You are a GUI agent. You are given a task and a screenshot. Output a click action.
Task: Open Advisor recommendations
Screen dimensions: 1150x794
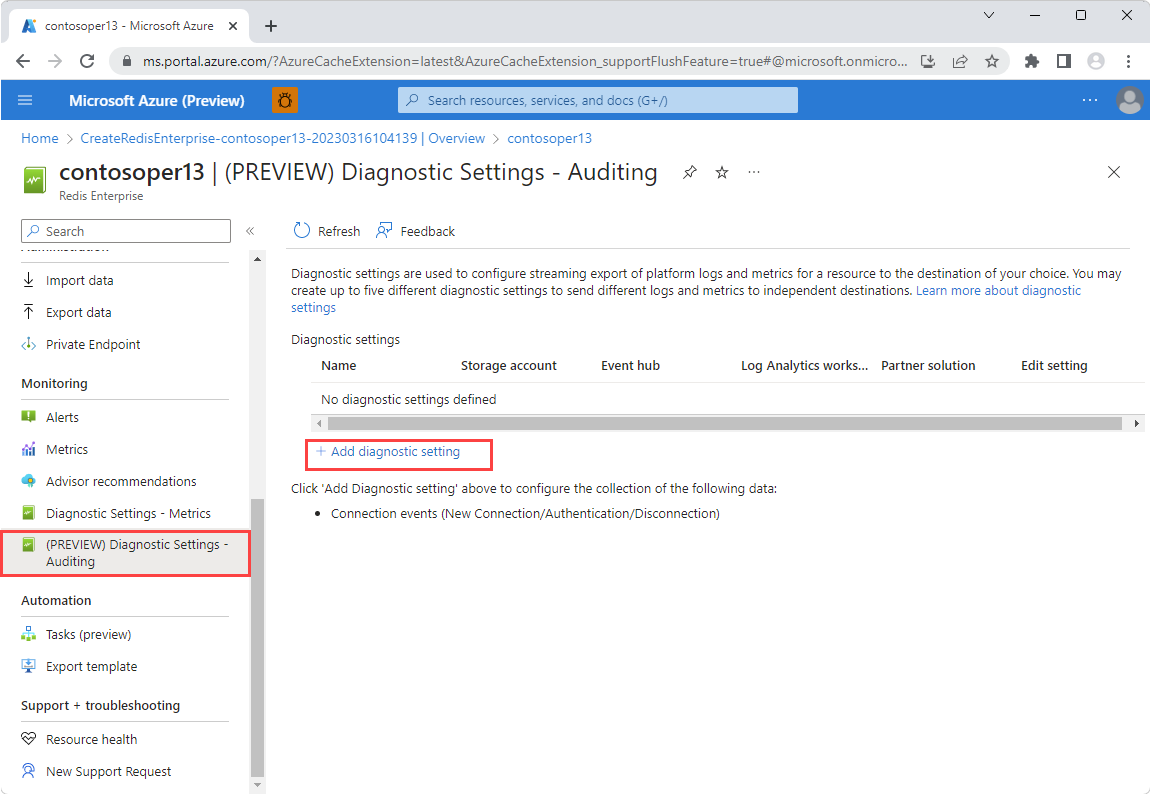27,481
